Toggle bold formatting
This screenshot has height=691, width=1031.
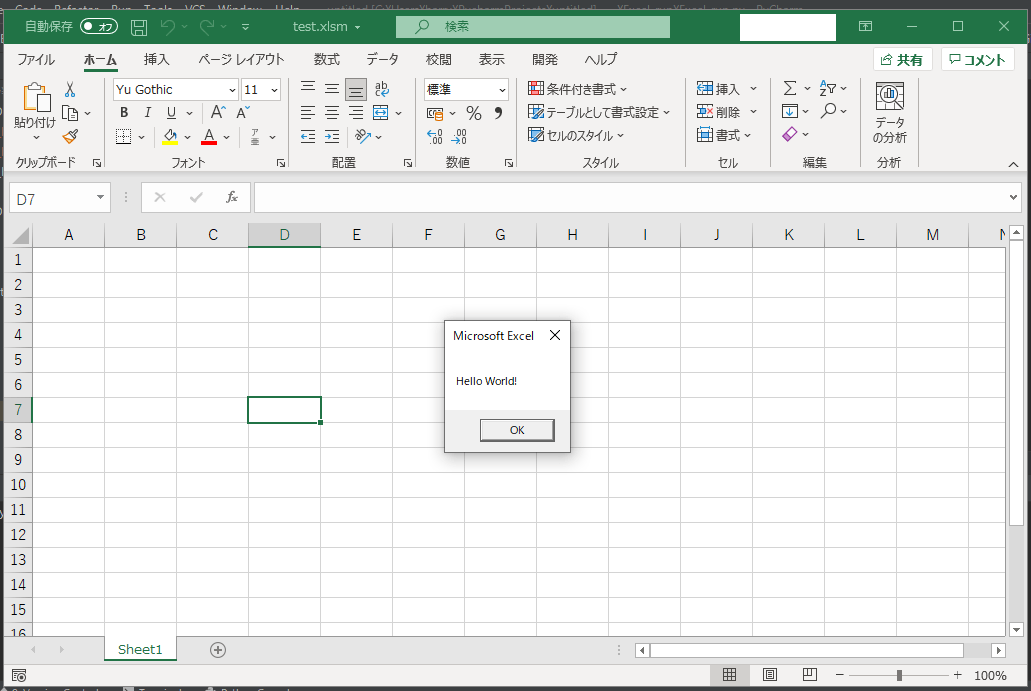pos(124,113)
